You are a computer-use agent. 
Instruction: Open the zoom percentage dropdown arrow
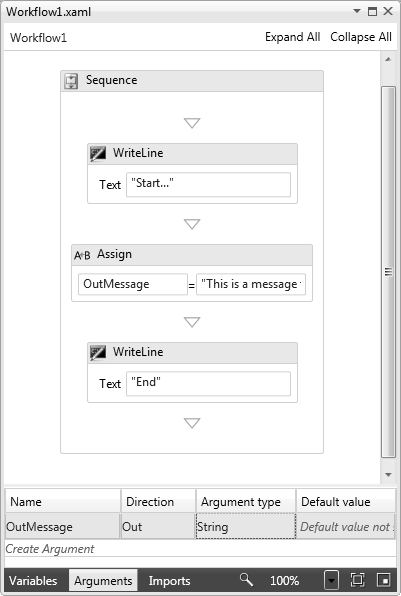click(331, 580)
